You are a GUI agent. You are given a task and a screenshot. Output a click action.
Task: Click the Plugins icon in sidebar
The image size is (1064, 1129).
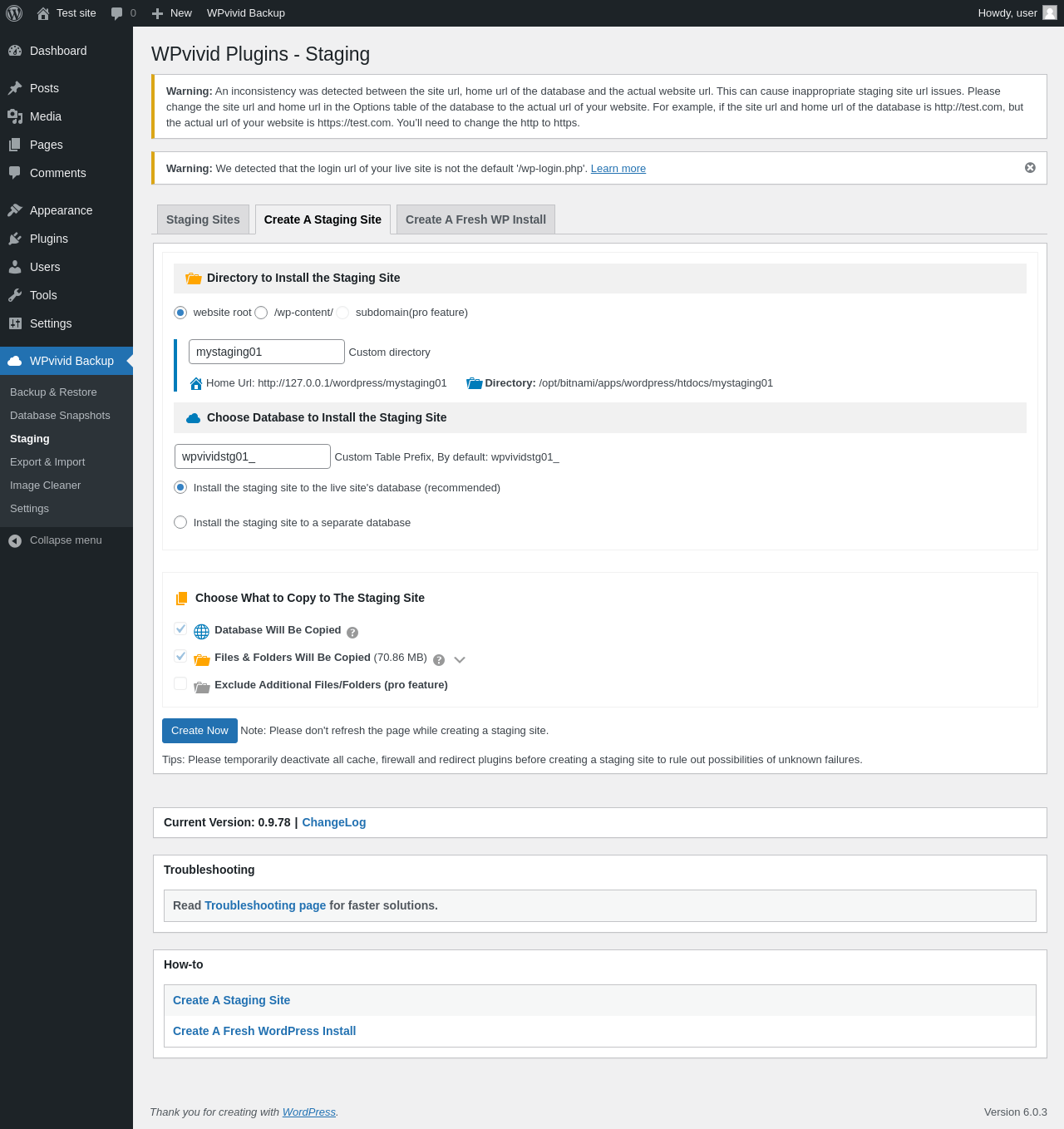tap(15, 239)
